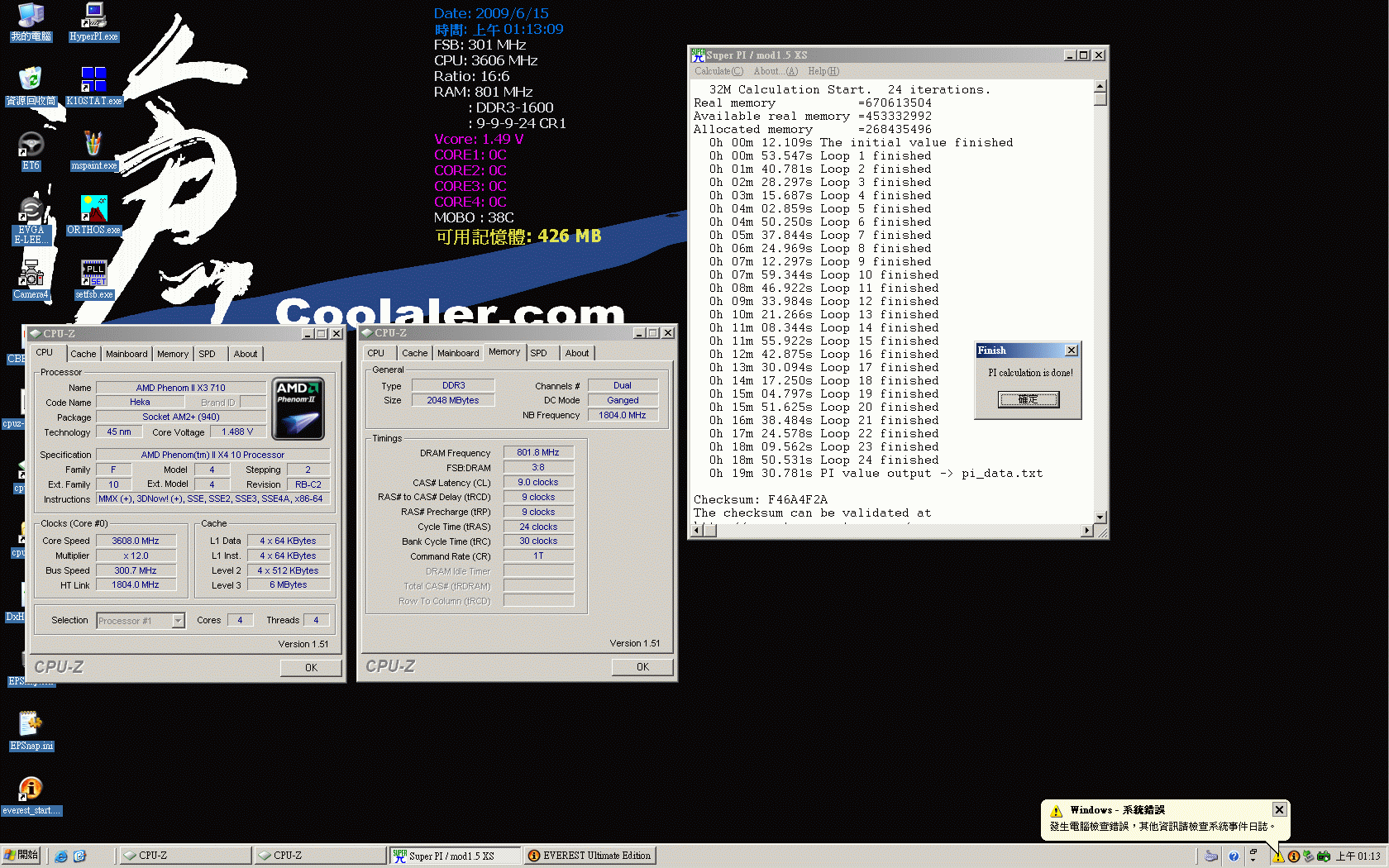1389x868 pixels.
Task: Click the taskbar clock showing 01:13
Action: click(x=1358, y=856)
